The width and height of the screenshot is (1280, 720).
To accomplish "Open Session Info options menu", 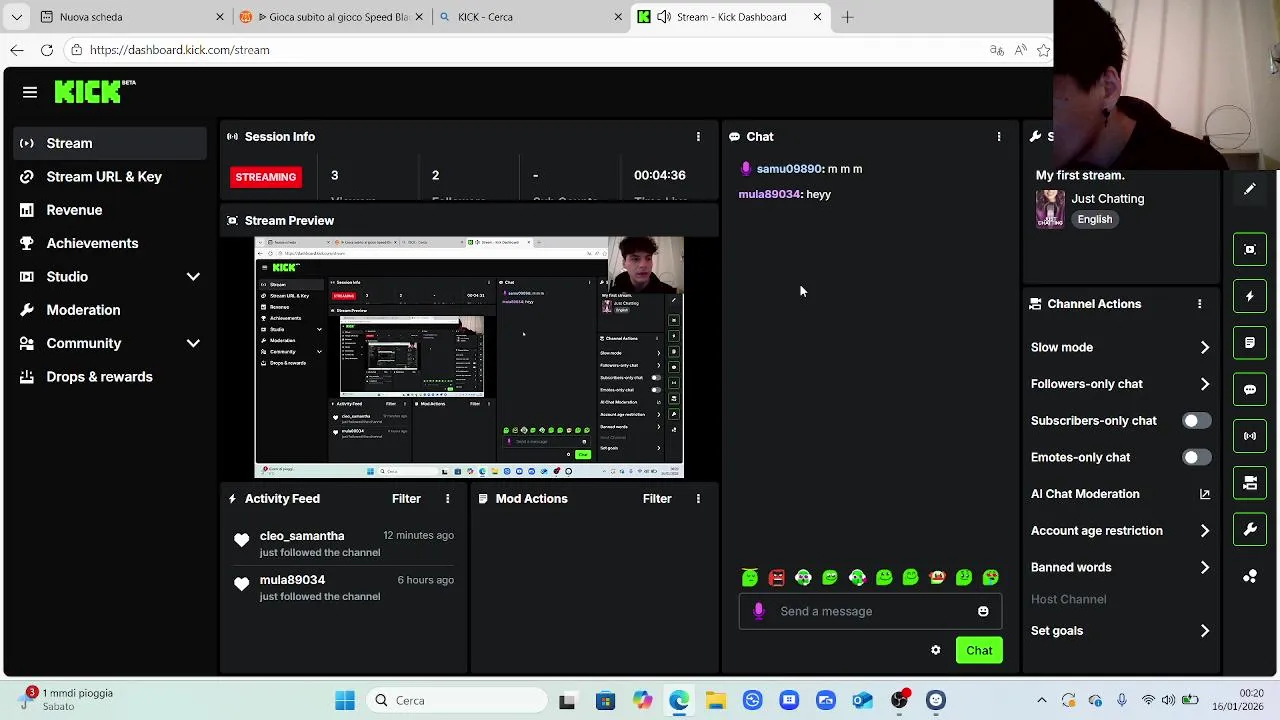I will point(698,136).
